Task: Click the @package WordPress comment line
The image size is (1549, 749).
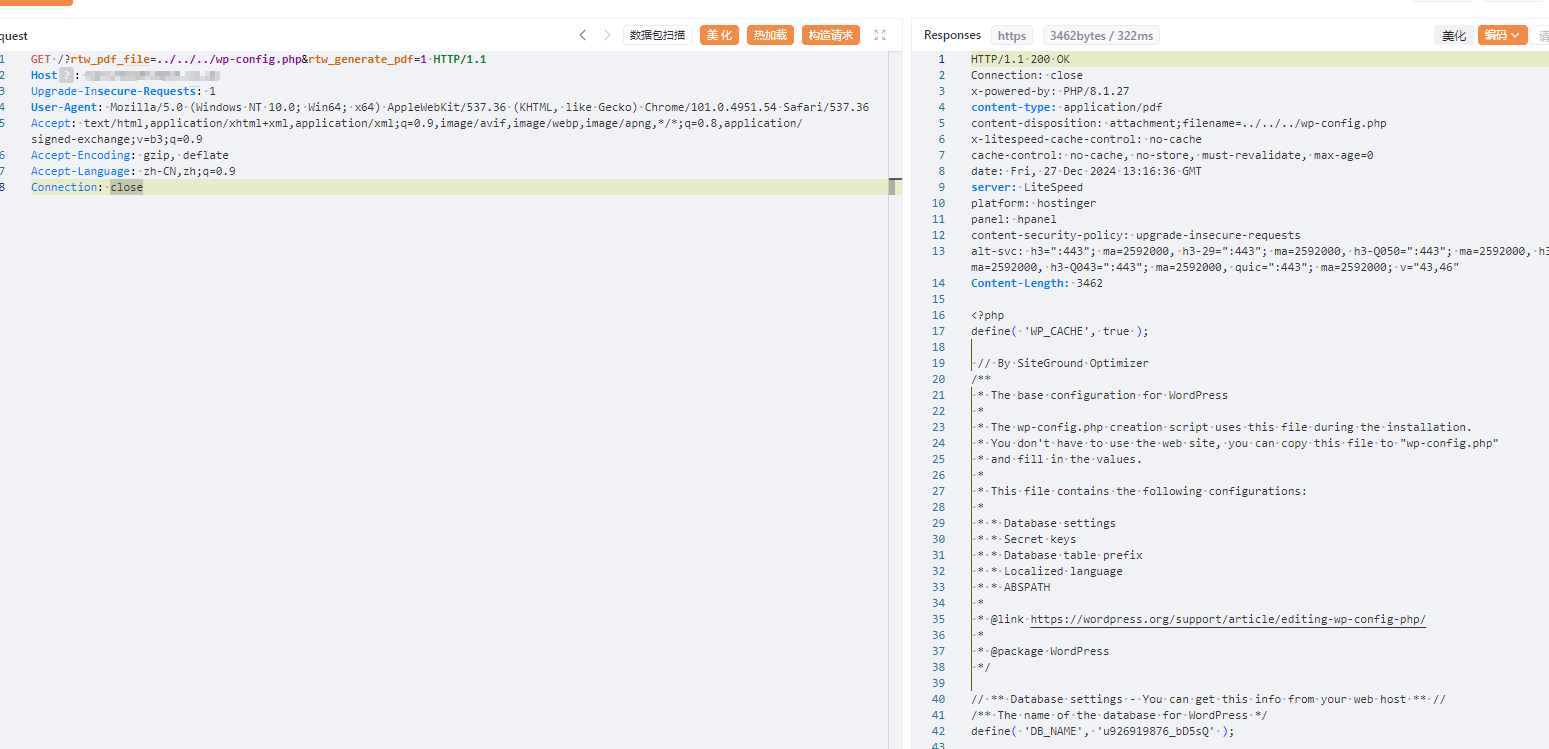Action: pyautogui.click(x=1043, y=651)
